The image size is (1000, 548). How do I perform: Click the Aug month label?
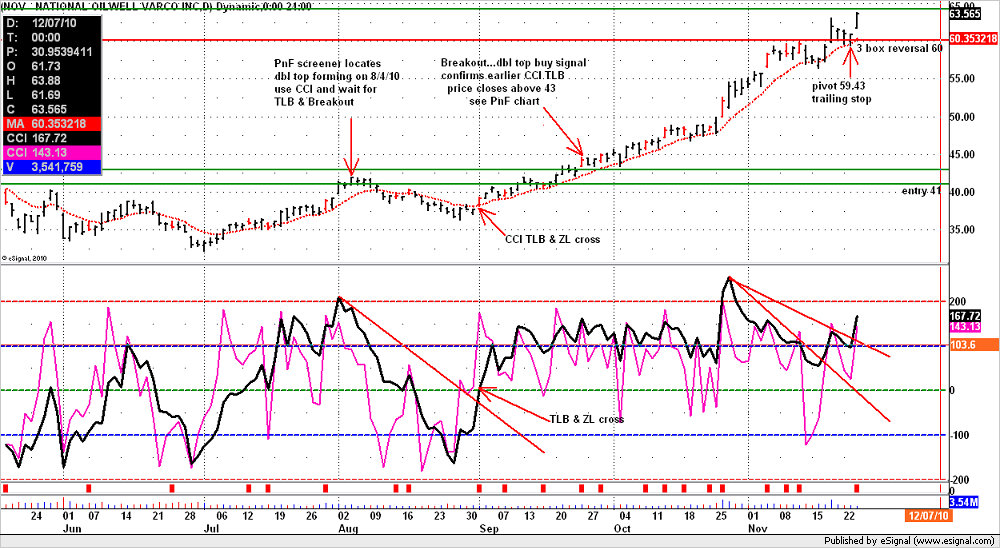pyautogui.click(x=348, y=529)
